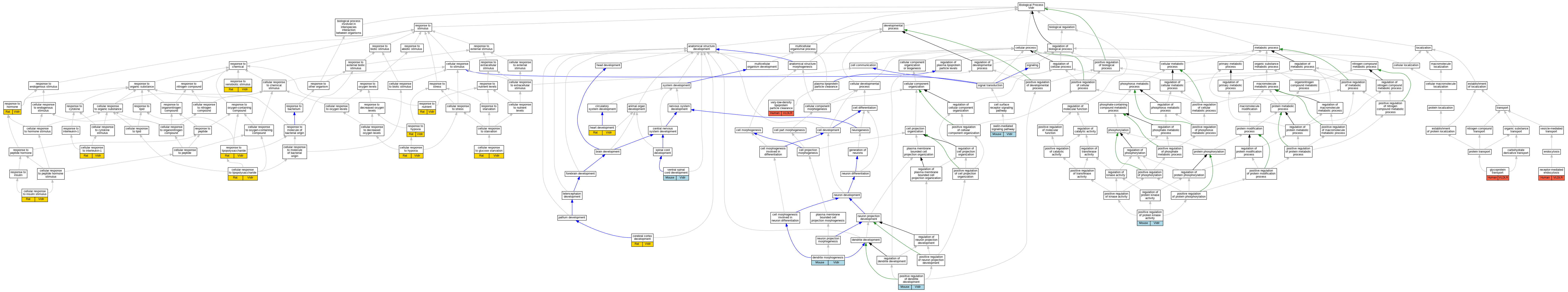Viewport: 1568px width, 292px height.
Task: Click the 'cellular response to insulin stimulus' node
Action: pyautogui.click(x=35, y=195)
